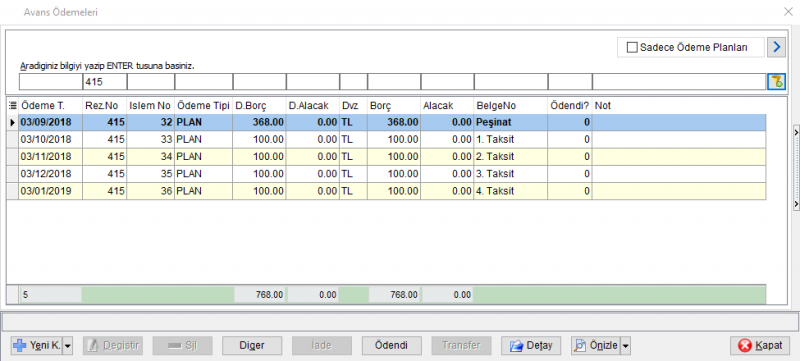
Task: Open the Detay button
Action: [x=531, y=345]
